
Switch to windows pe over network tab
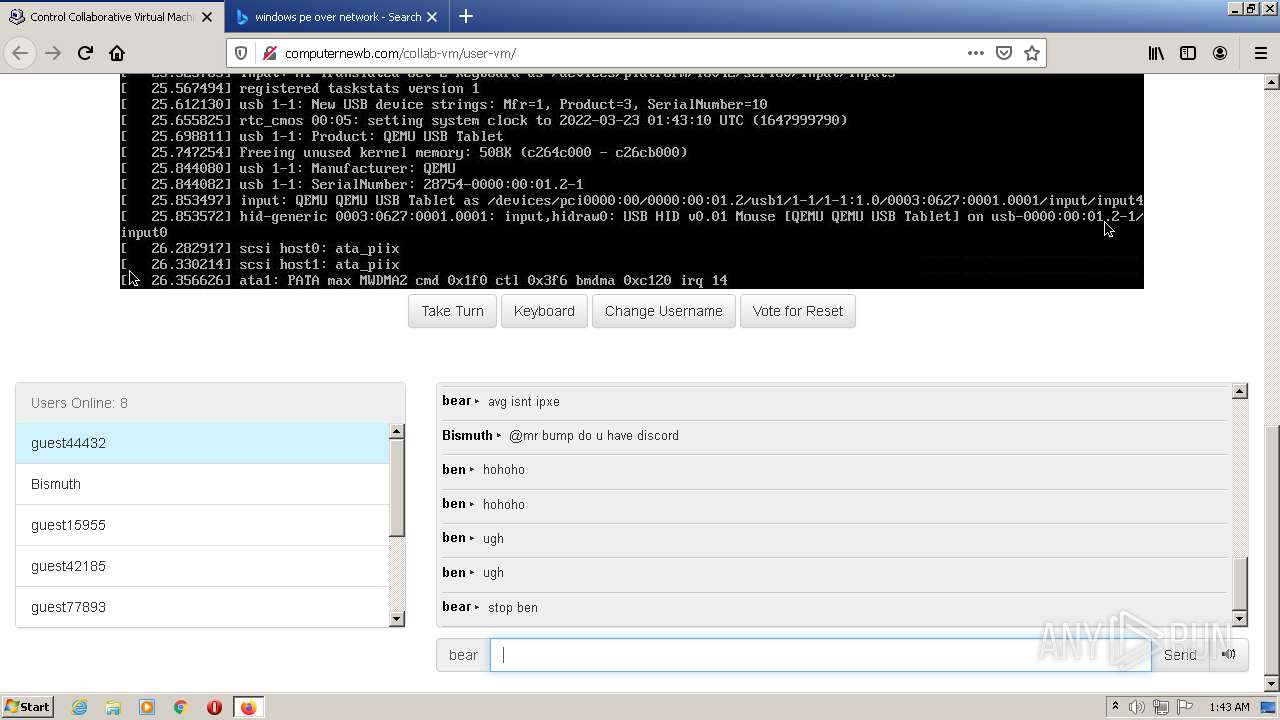[337, 17]
